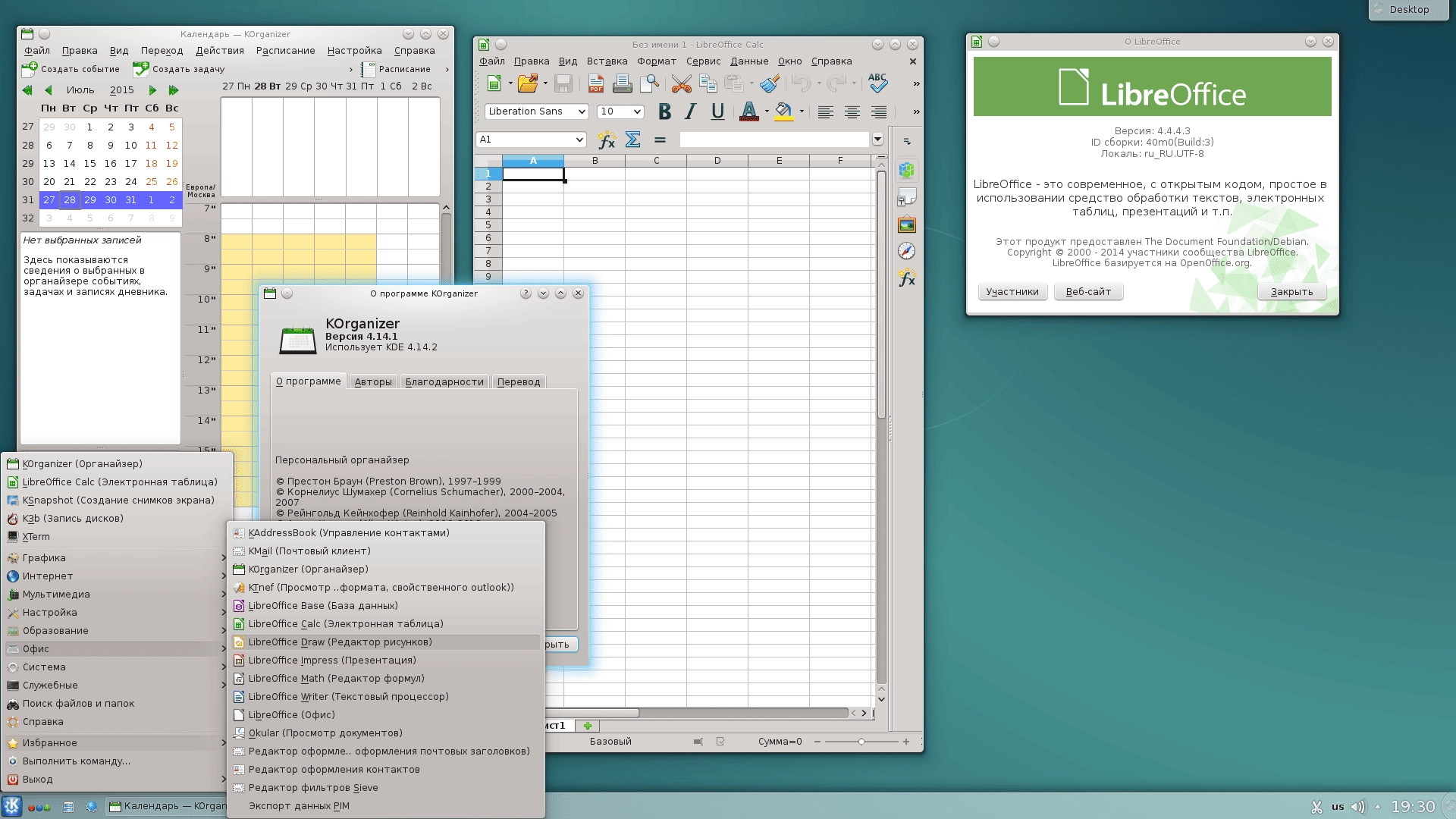
Task: Expand the Офис submenu arrow
Action: [223, 649]
